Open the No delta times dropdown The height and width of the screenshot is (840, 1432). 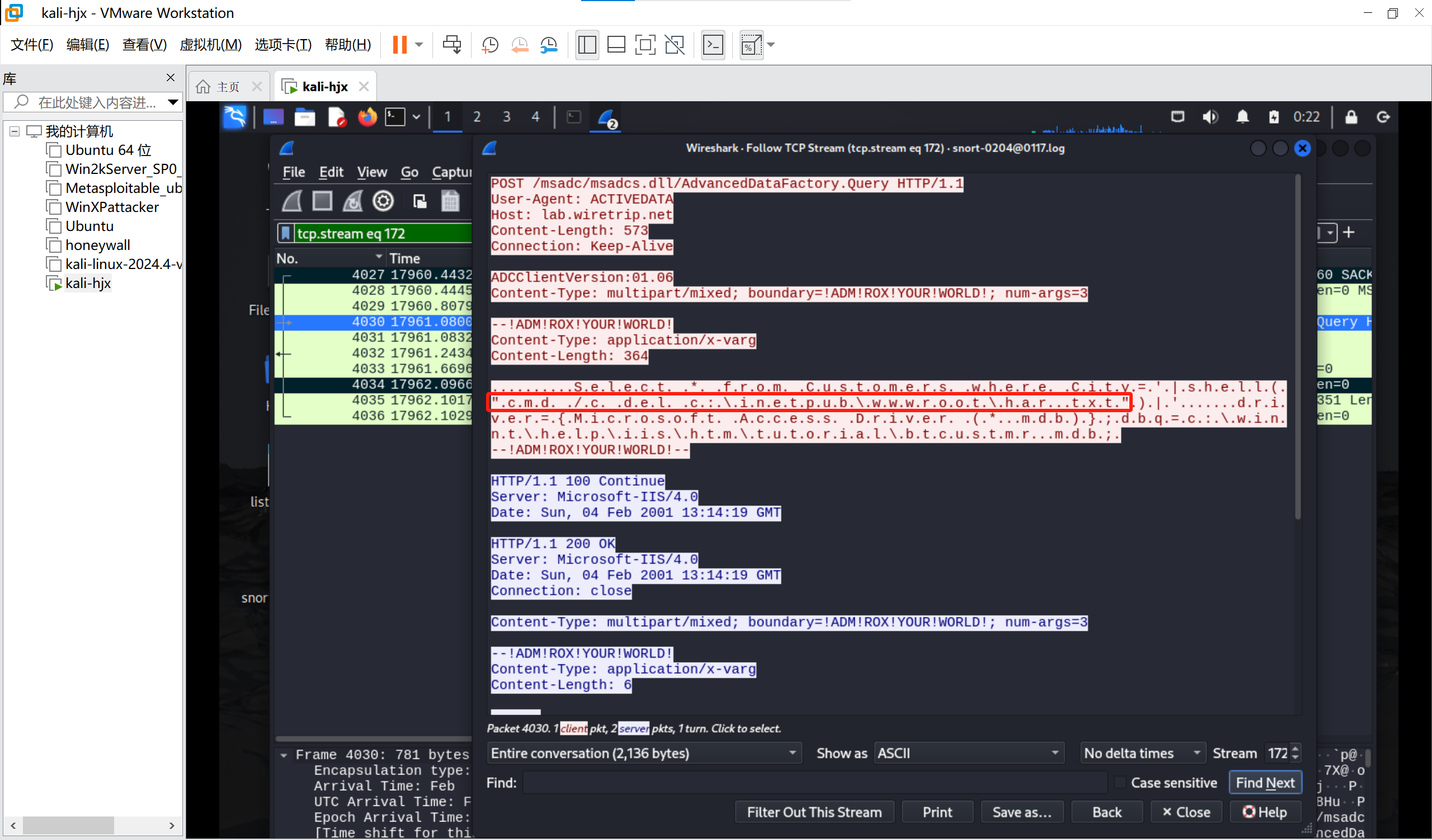[x=1143, y=754]
